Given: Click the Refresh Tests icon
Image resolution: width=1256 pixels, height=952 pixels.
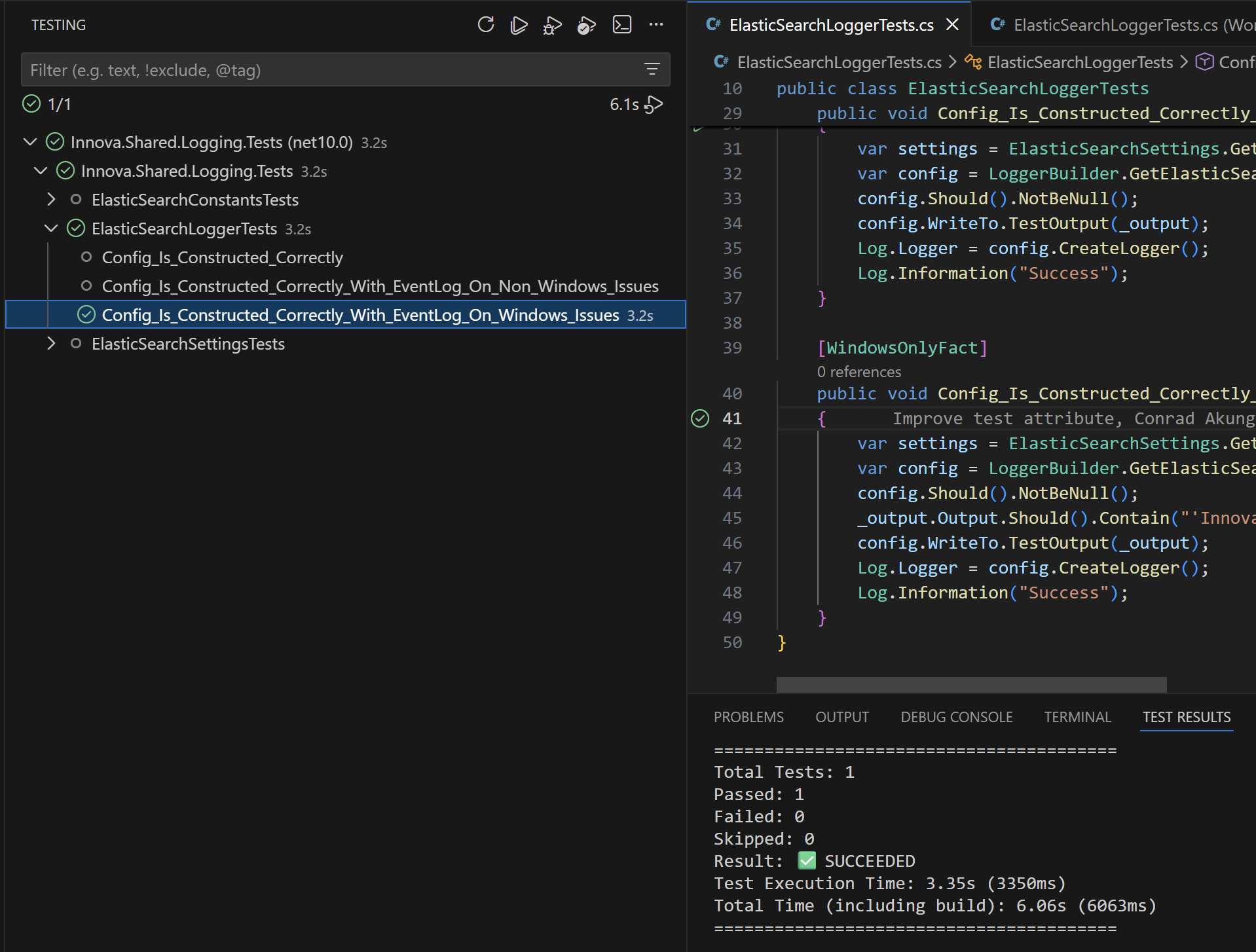Looking at the screenshot, I should [x=485, y=25].
